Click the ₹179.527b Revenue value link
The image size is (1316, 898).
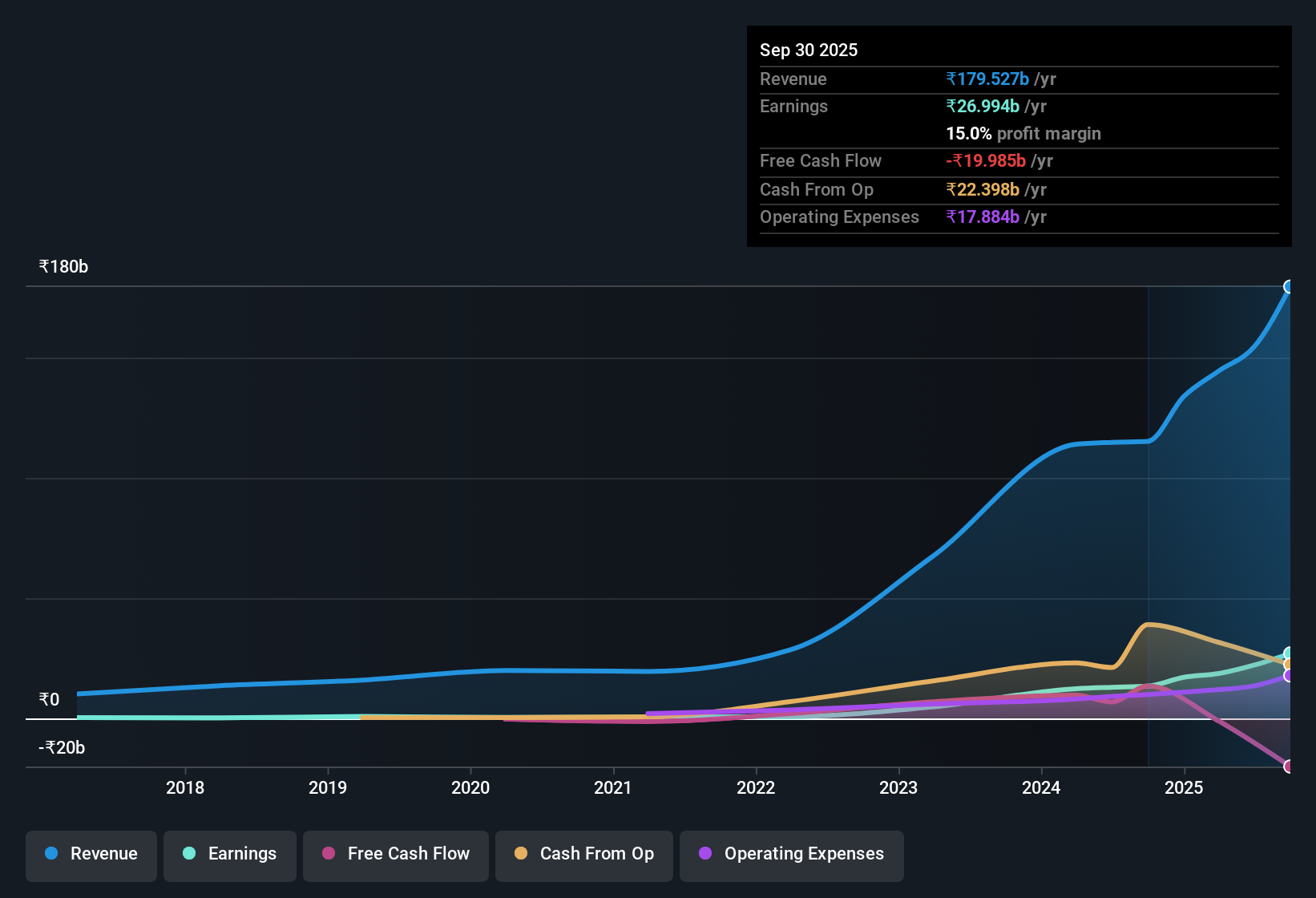tap(987, 79)
